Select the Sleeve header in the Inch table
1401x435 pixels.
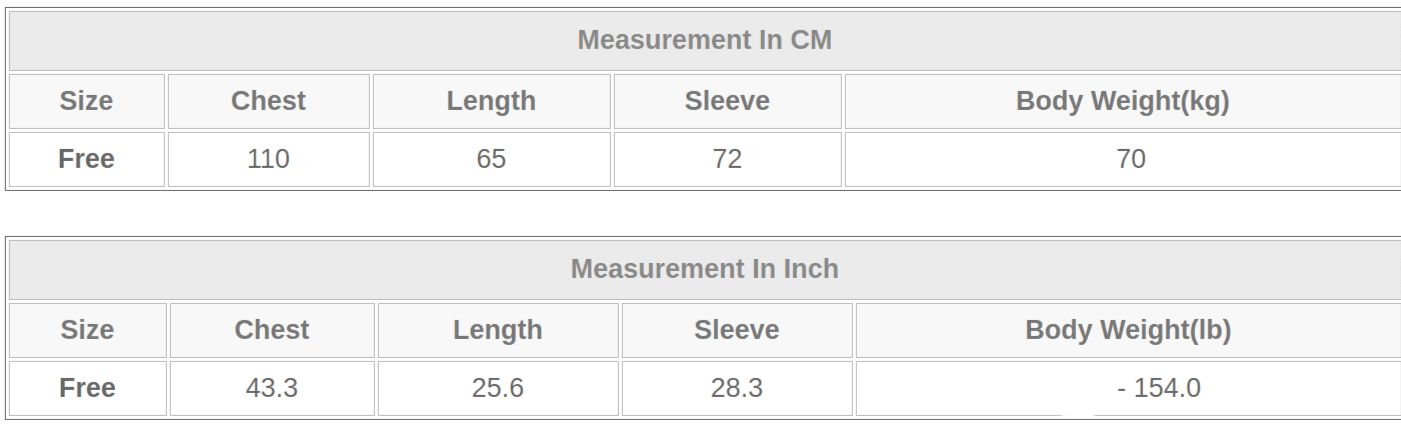pyautogui.click(x=736, y=330)
